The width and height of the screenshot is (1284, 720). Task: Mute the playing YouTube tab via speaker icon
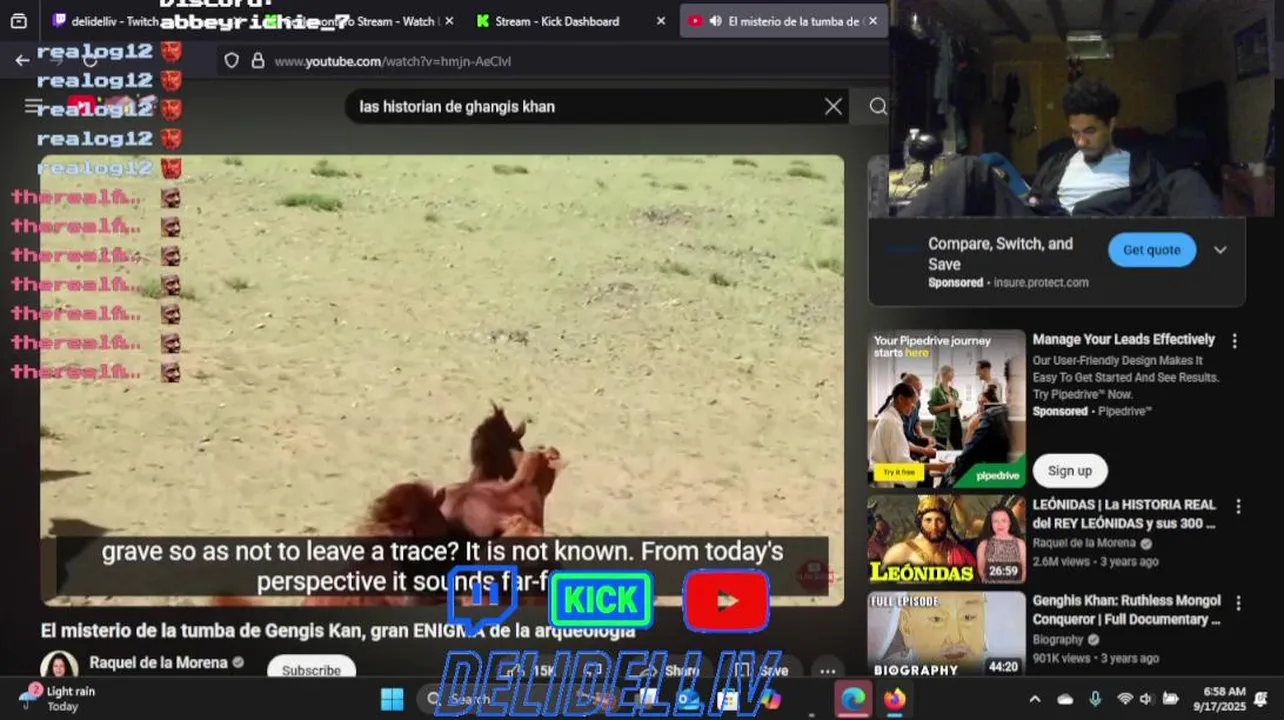coord(716,21)
